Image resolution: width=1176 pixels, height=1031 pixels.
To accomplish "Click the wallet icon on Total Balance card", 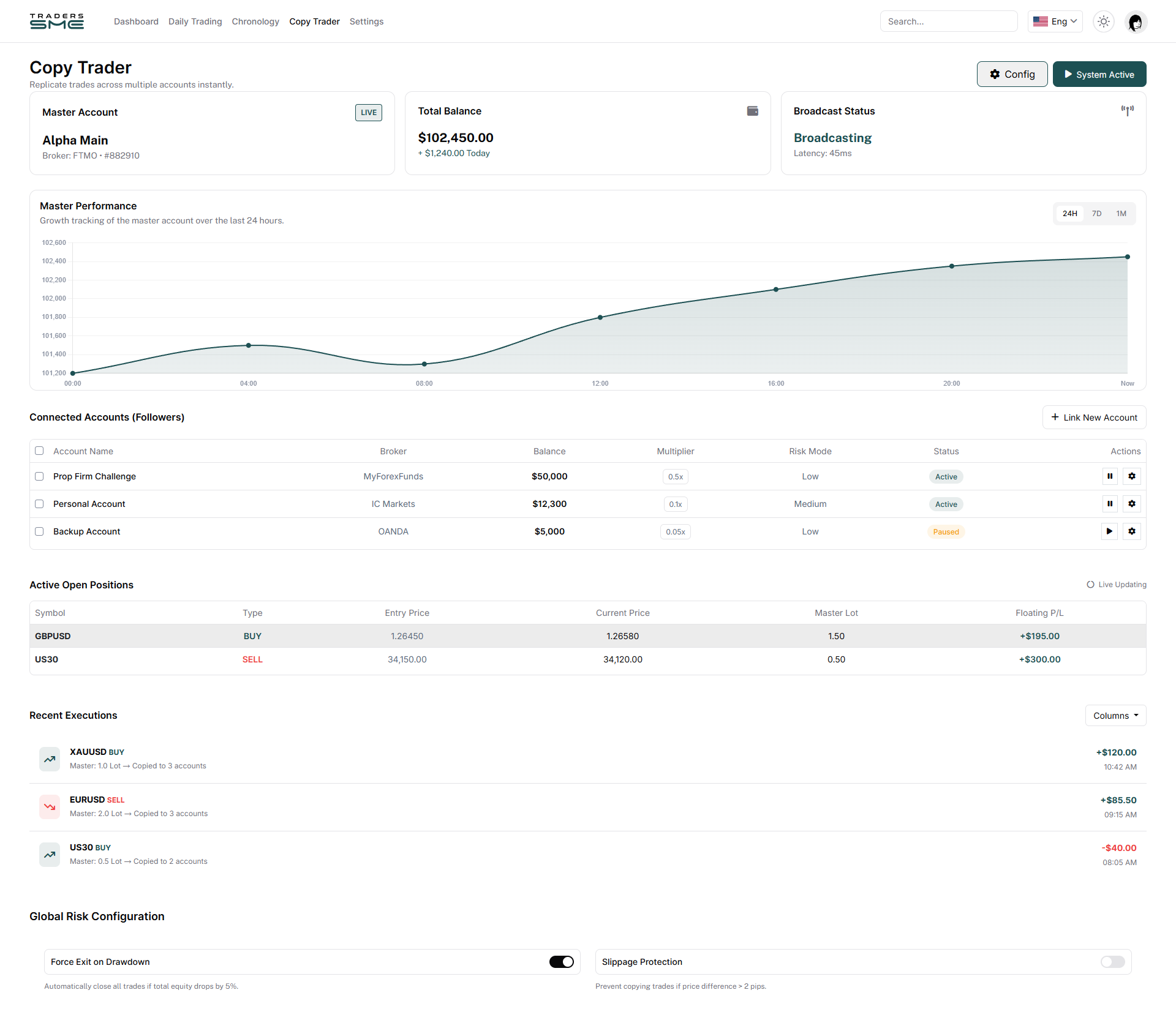I will click(x=753, y=111).
